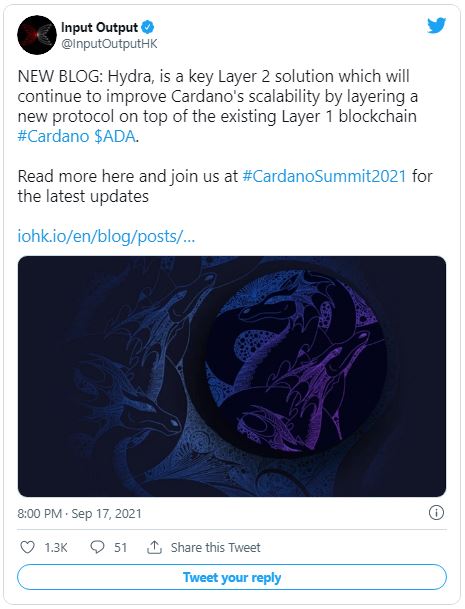Click the Twitter bird logo icon

437,26
